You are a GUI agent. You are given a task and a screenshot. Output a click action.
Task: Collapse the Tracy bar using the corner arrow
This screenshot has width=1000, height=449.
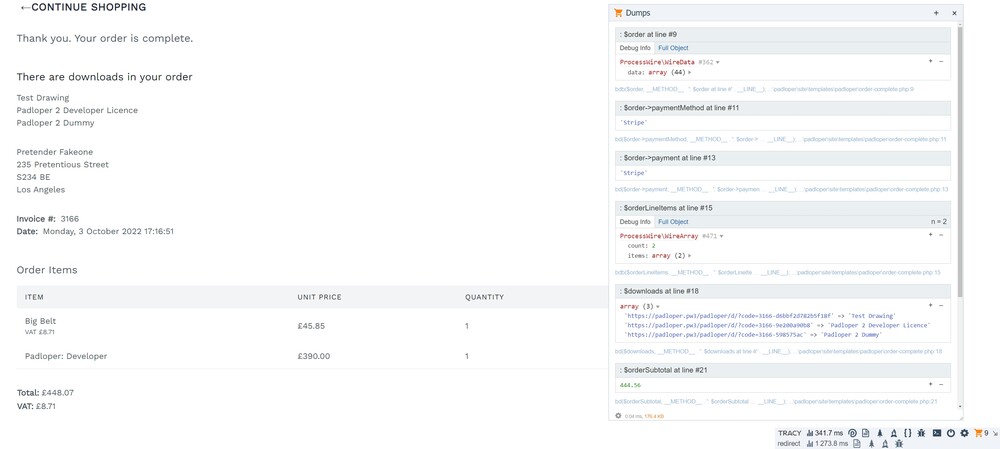pos(996,434)
